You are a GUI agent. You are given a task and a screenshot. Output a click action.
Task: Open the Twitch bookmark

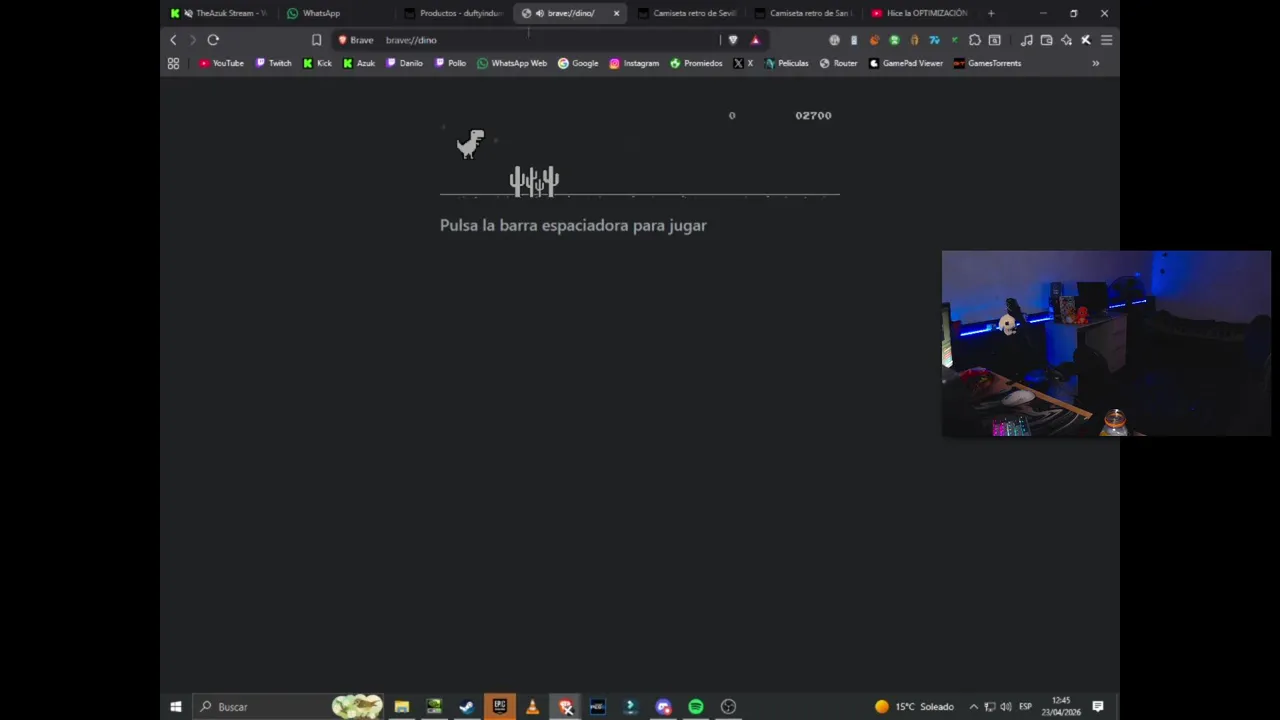[x=273, y=63]
